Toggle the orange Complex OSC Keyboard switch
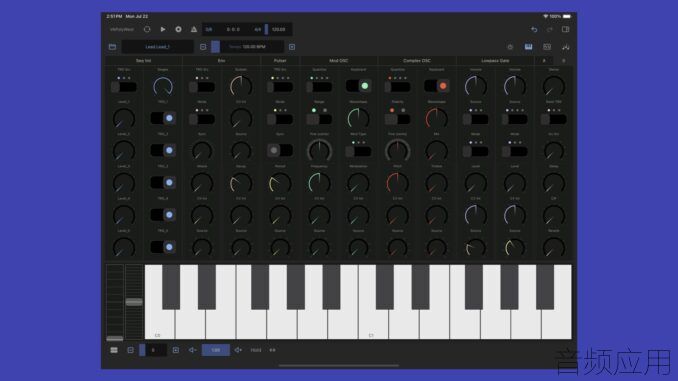The image size is (678, 381). click(437, 86)
